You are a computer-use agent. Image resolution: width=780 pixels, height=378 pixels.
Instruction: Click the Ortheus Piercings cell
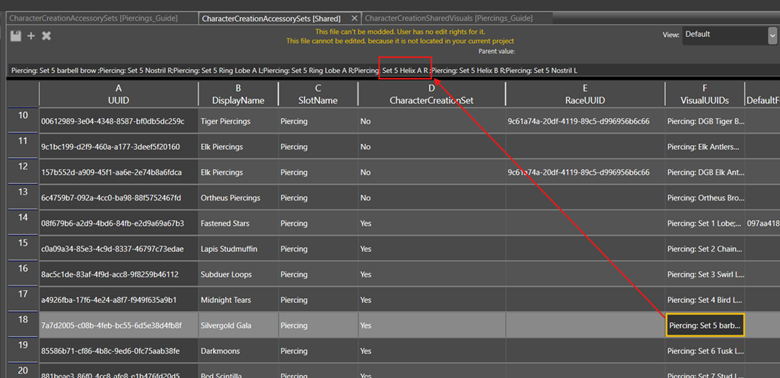point(238,198)
